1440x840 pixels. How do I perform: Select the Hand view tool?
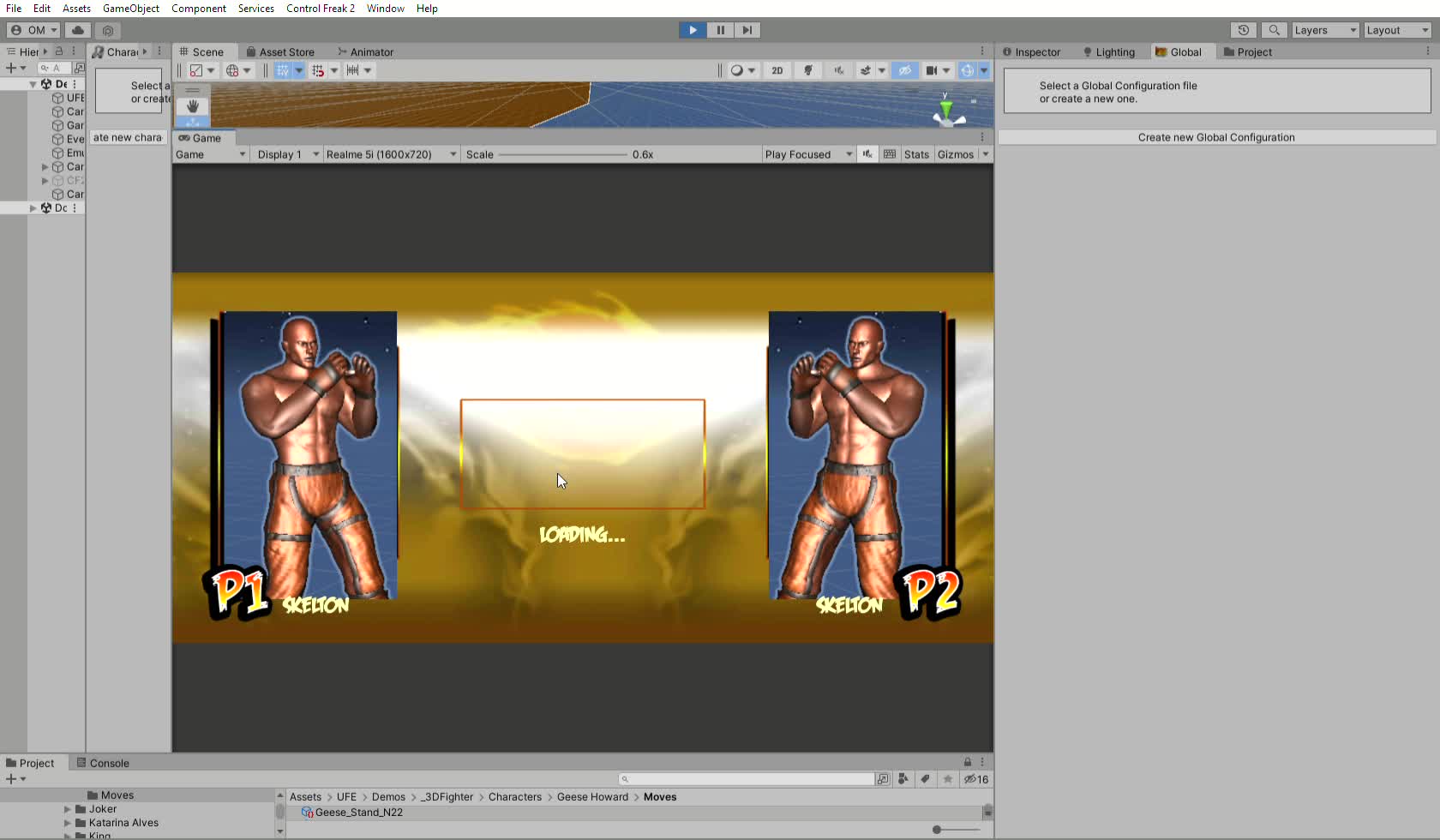pos(193,106)
